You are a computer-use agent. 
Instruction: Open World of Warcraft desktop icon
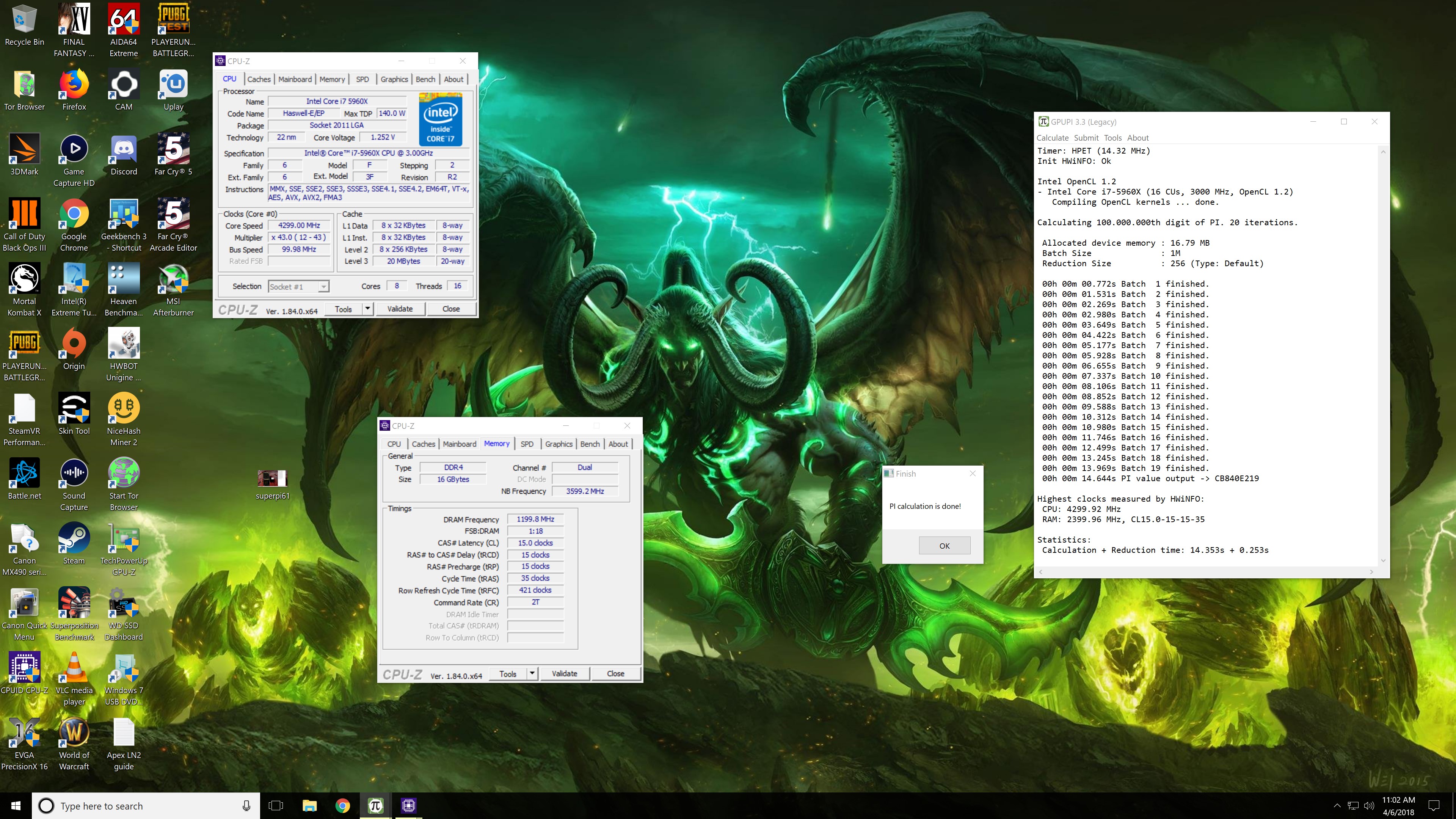[x=74, y=744]
